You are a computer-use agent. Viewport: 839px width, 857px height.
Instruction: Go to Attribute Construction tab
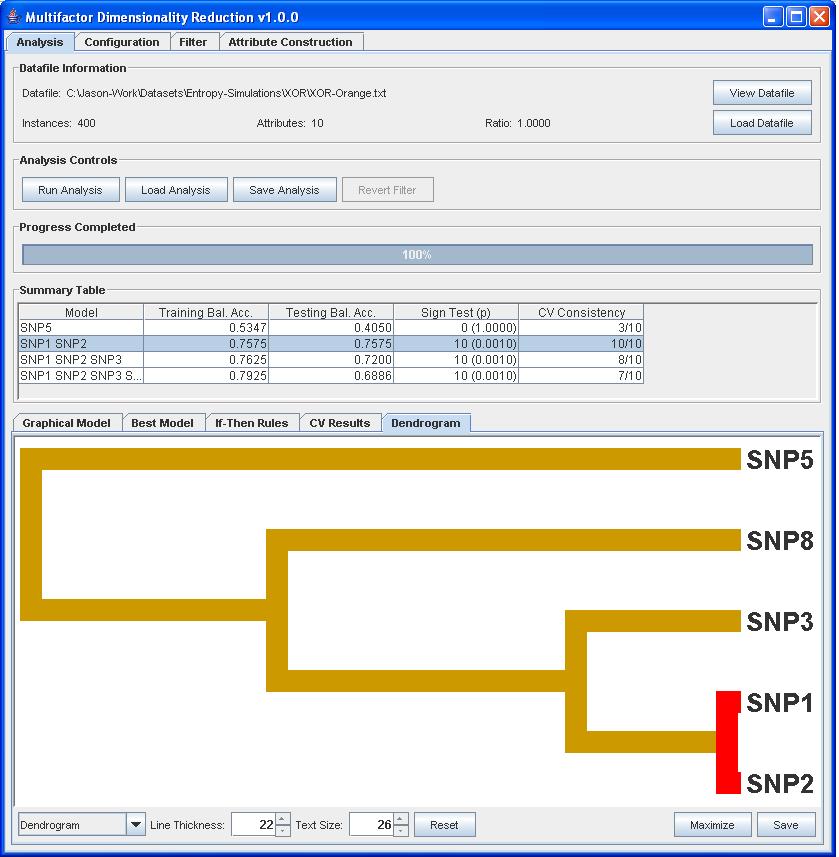(x=290, y=42)
